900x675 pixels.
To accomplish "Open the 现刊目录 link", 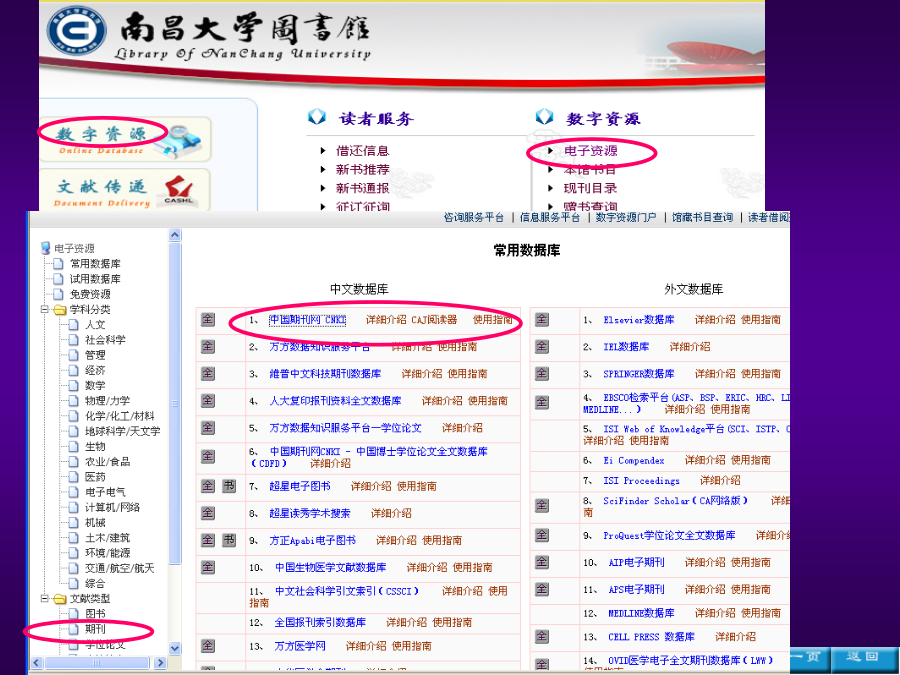I will [x=591, y=188].
